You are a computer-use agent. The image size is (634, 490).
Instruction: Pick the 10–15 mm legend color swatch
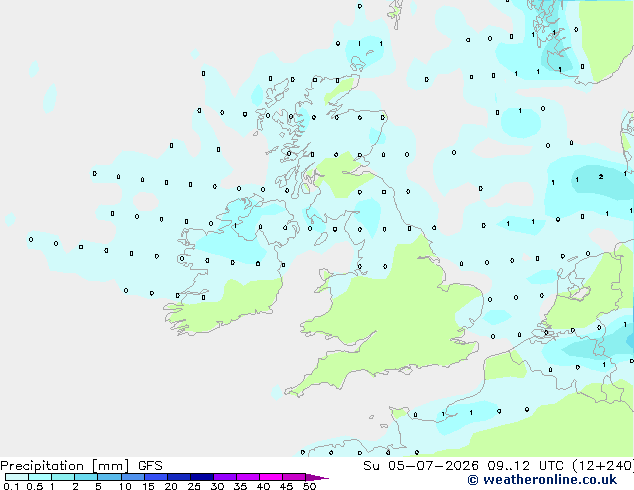click(132, 477)
